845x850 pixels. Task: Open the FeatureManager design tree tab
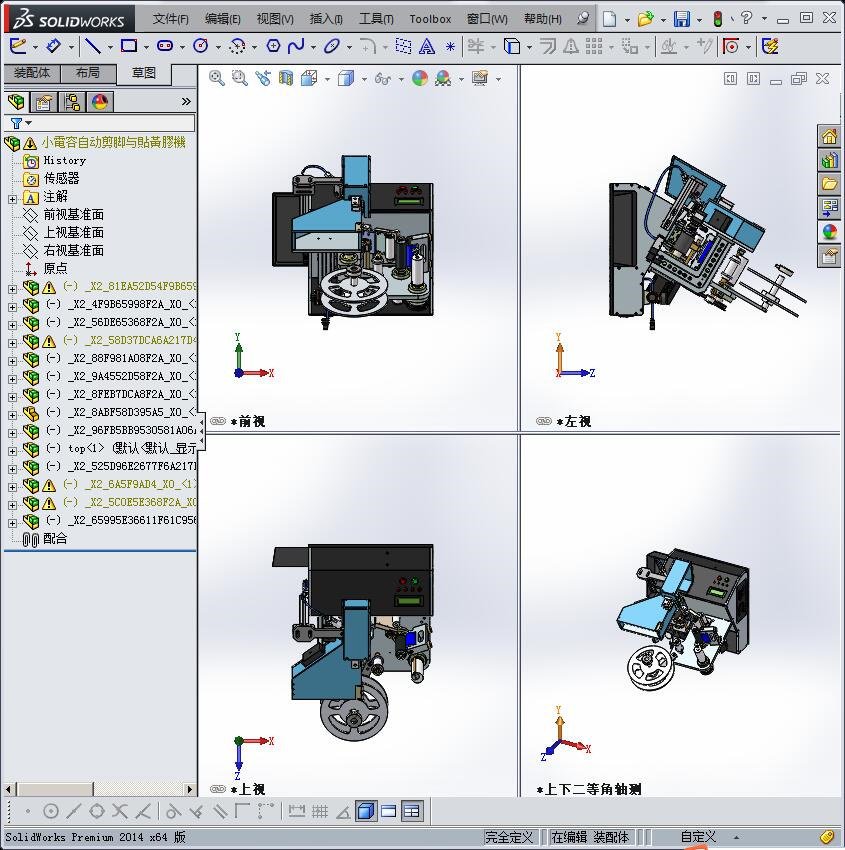[16, 102]
